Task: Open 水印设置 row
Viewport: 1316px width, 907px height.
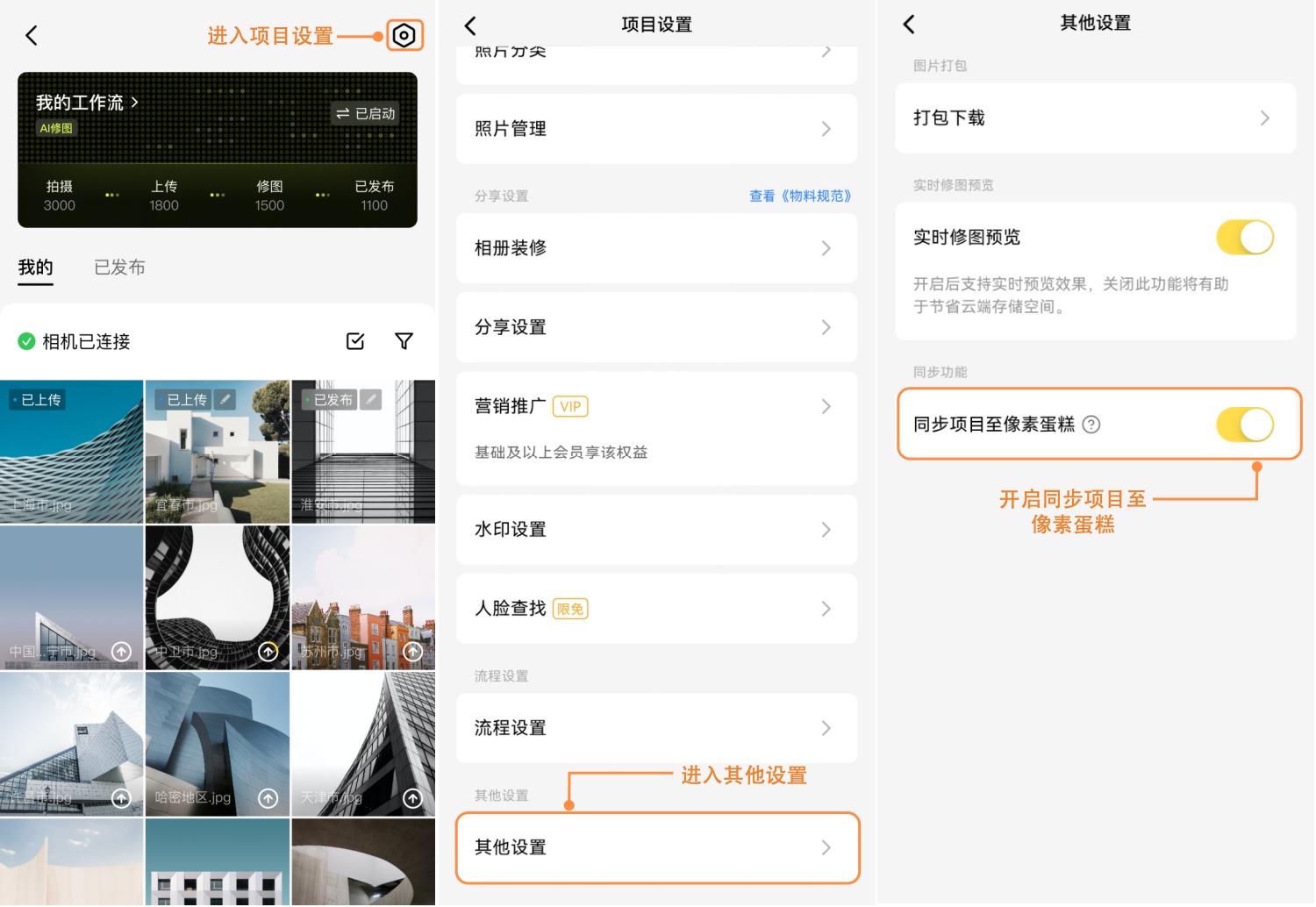Action: coord(656,530)
